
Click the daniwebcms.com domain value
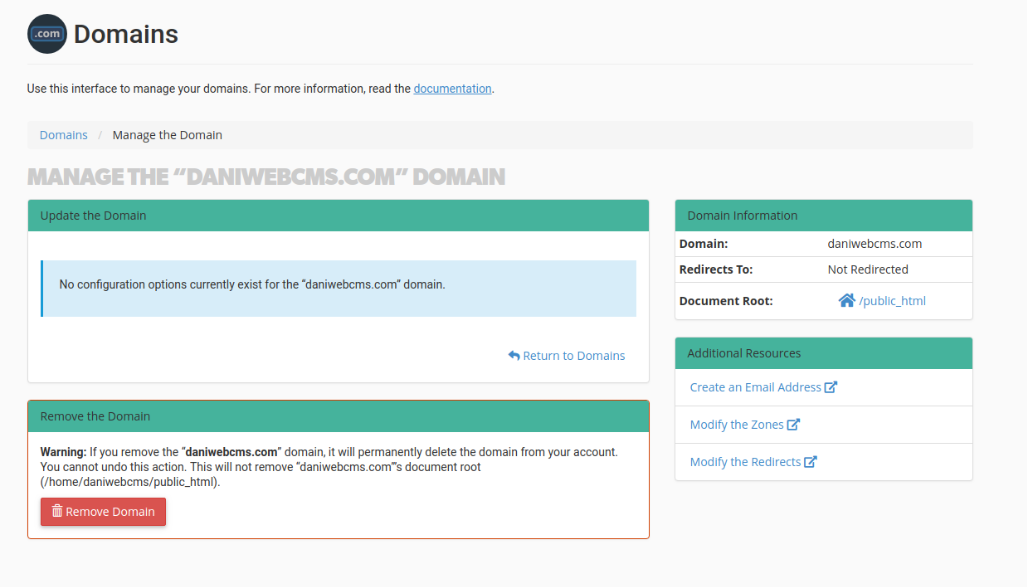(874, 244)
